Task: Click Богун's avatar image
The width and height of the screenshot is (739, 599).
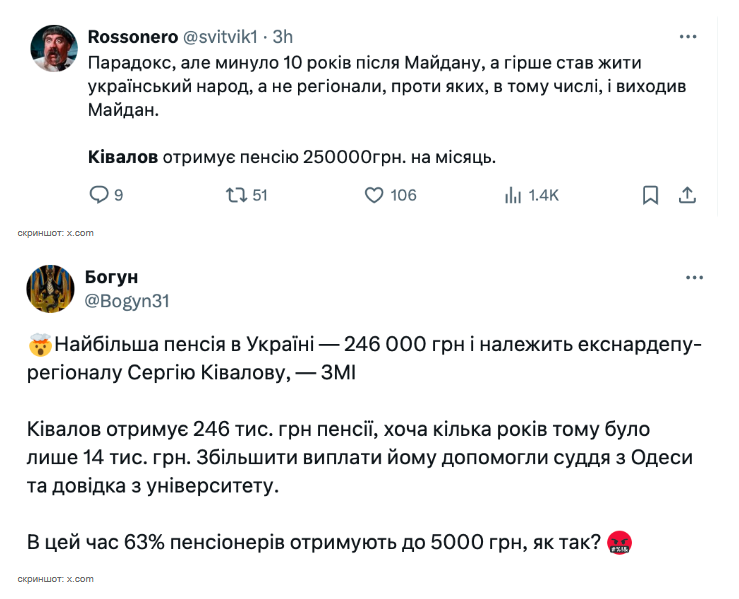Action: coord(52,288)
